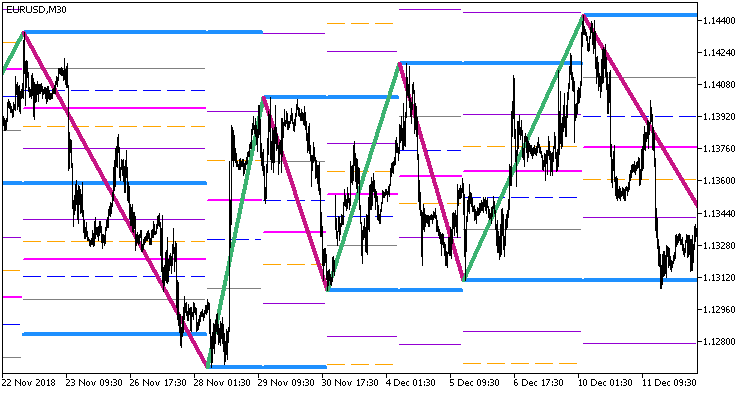Image resolution: width=750 pixels, height=394 pixels.
Task: Click the 4 Dec 01:30 time label
Action: click(411, 383)
